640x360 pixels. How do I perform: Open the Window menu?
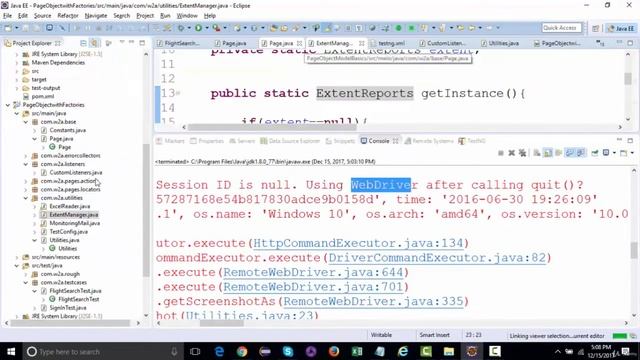pyautogui.click(x=187, y=16)
